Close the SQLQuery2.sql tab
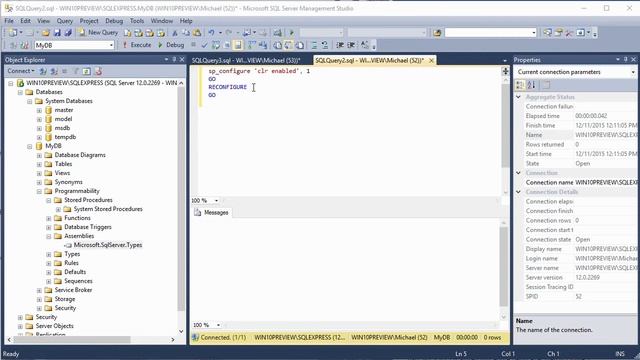The image size is (640, 360). tap(431, 60)
